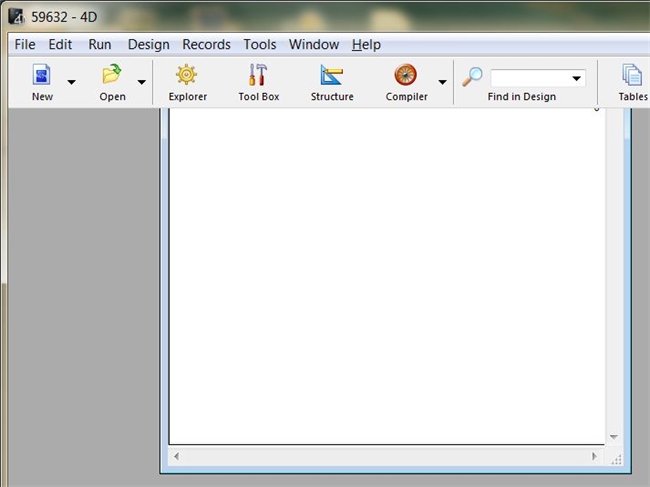The width and height of the screenshot is (650, 487).
Task: Launch the Tool Box
Action: tap(258, 76)
